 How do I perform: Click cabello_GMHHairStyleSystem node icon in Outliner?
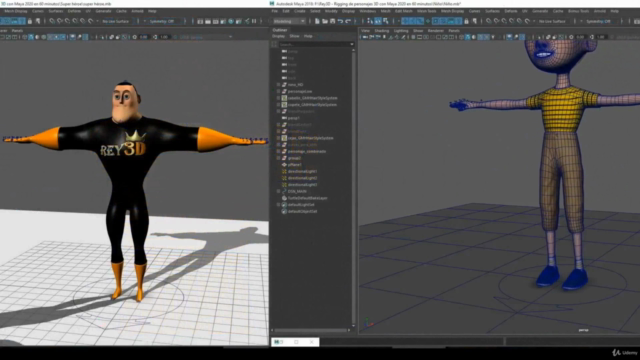284,98
